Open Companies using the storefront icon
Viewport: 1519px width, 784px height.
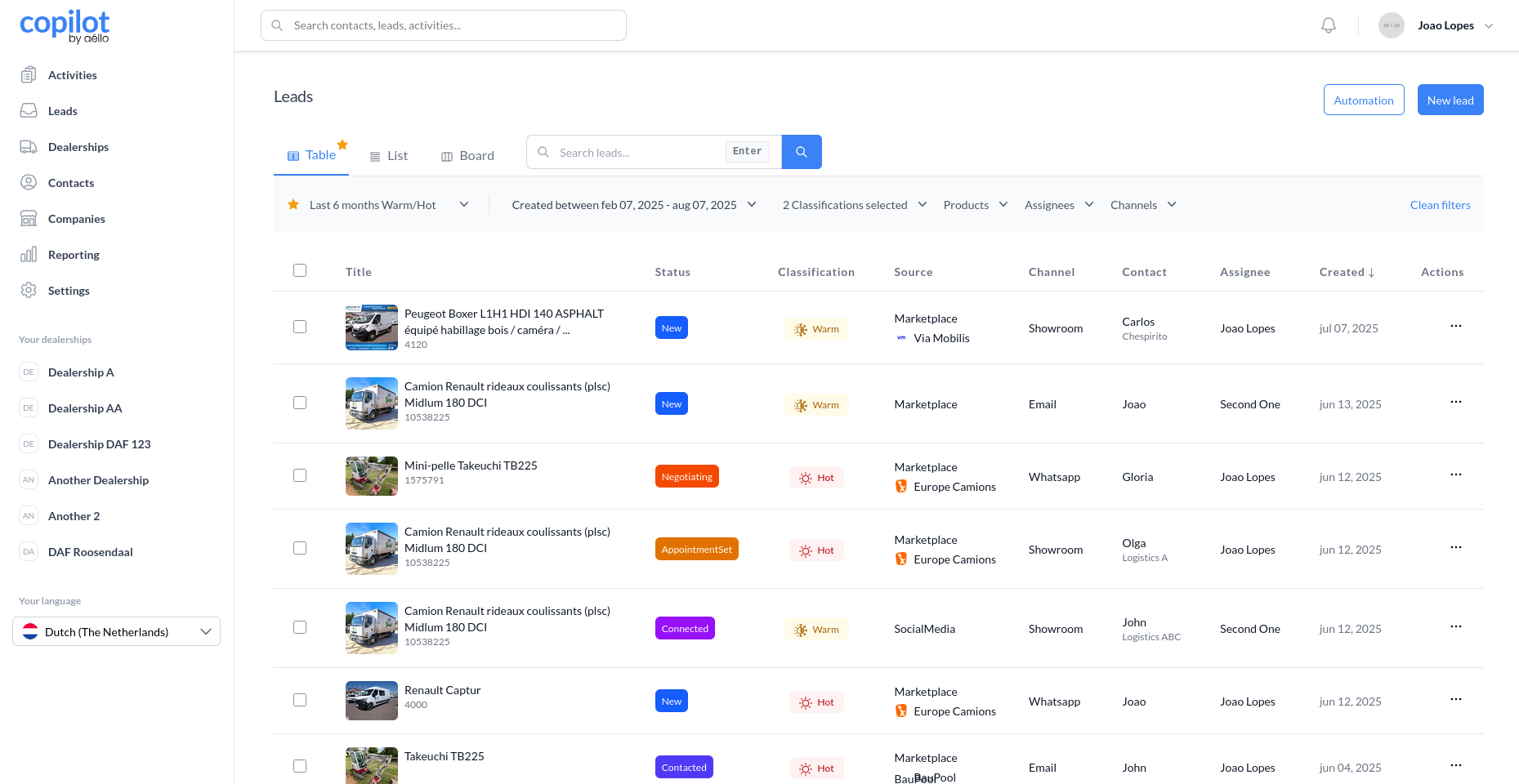coord(29,219)
